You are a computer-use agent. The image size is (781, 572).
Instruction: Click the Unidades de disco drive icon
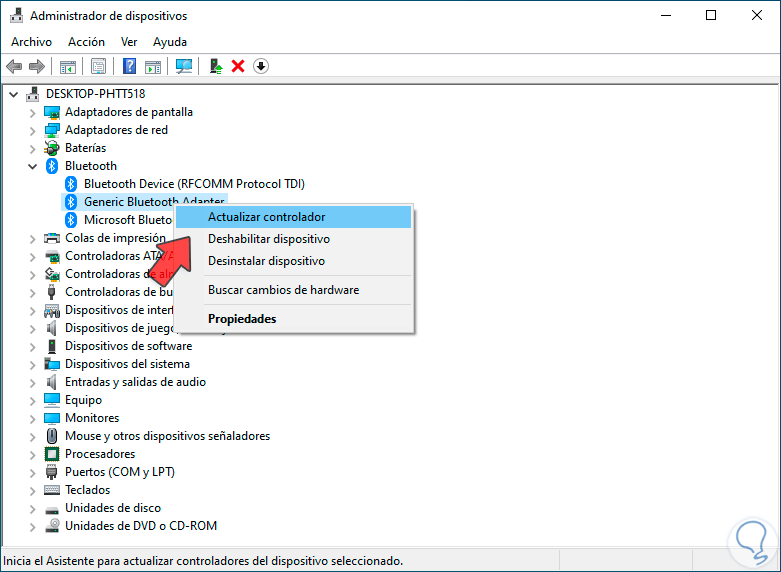52,510
